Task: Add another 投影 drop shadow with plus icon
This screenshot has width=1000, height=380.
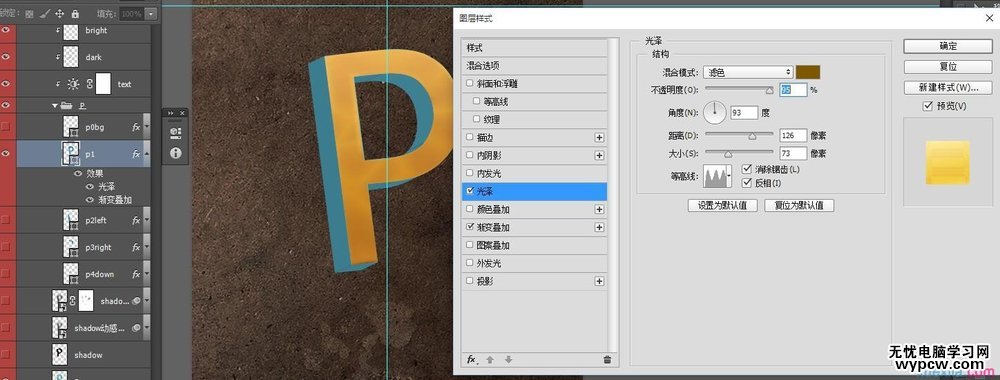Action: (x=599, y=281)
